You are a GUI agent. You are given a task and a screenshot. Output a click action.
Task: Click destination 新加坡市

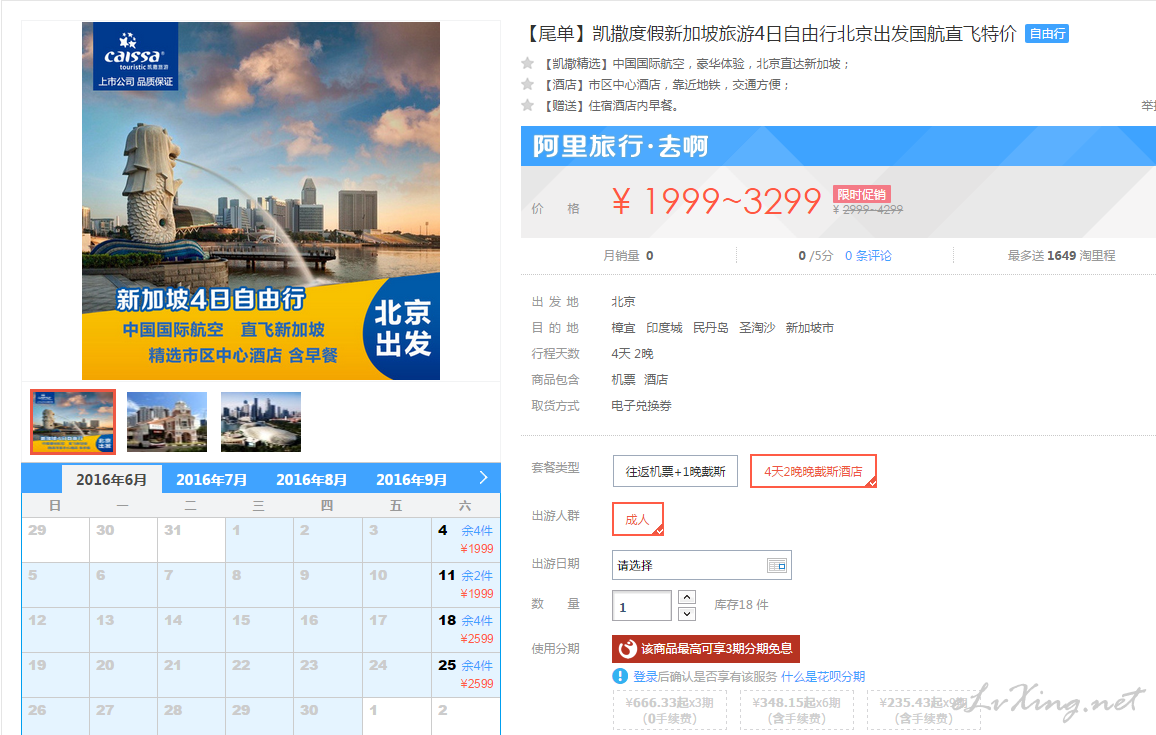point(809,328)
